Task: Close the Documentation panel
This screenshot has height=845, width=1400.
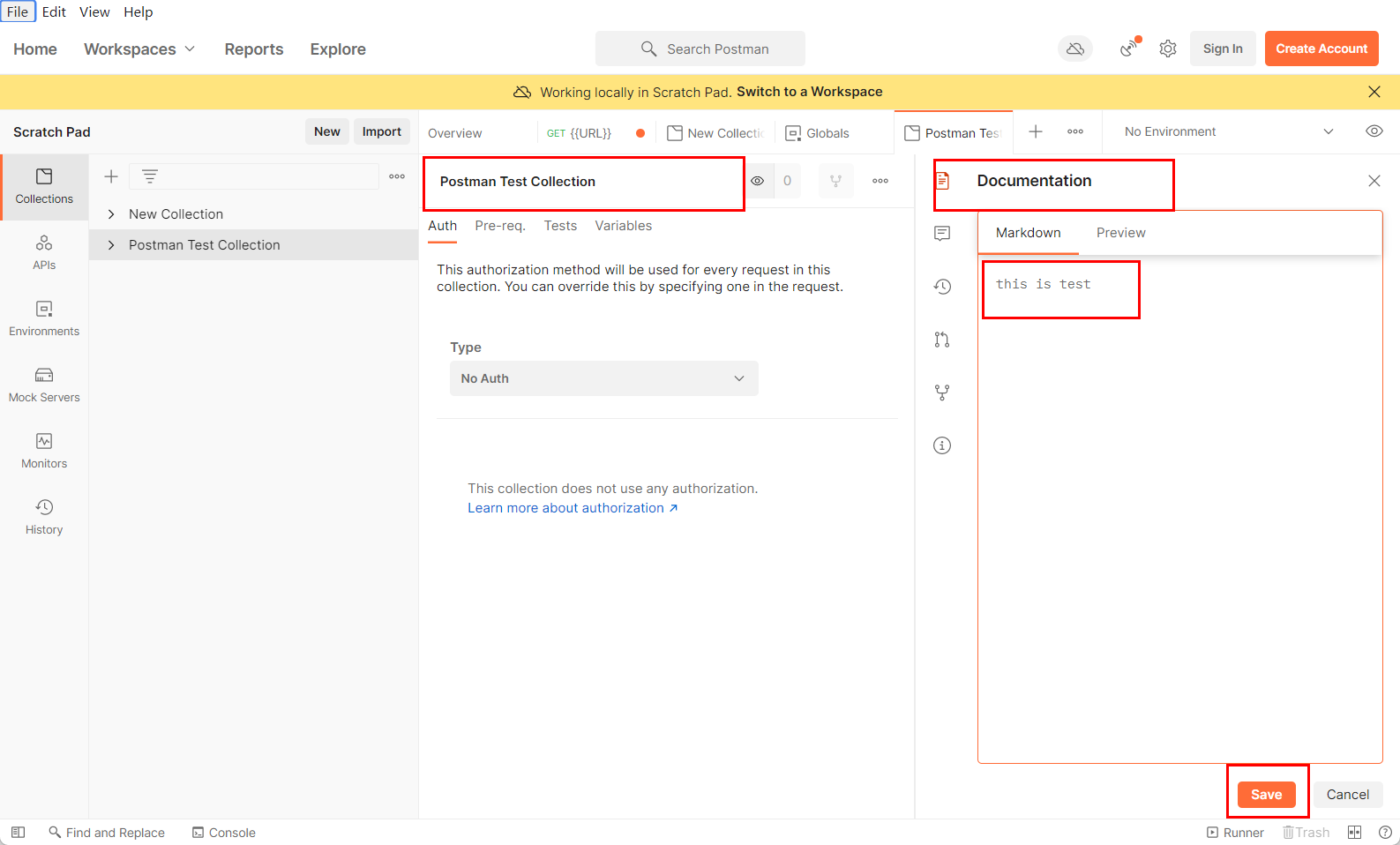Action: pyautogui.click(x=1374, y=181)
